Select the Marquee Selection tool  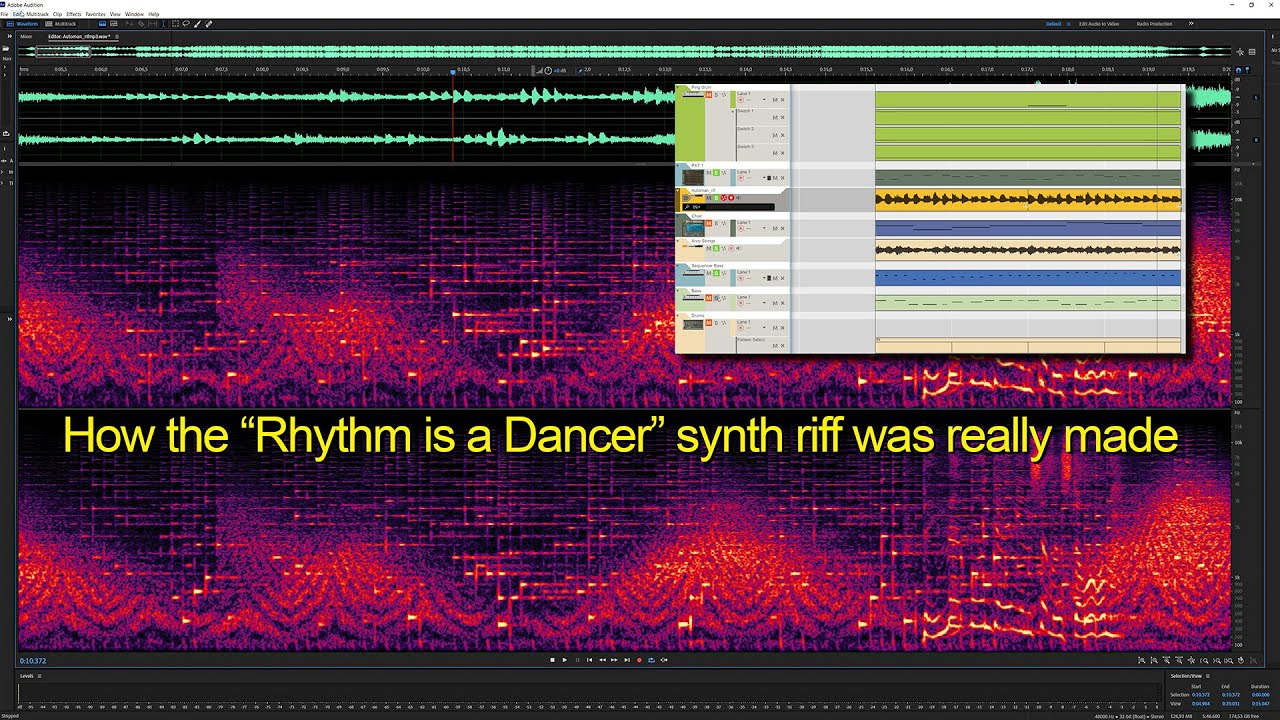point(175,24)
